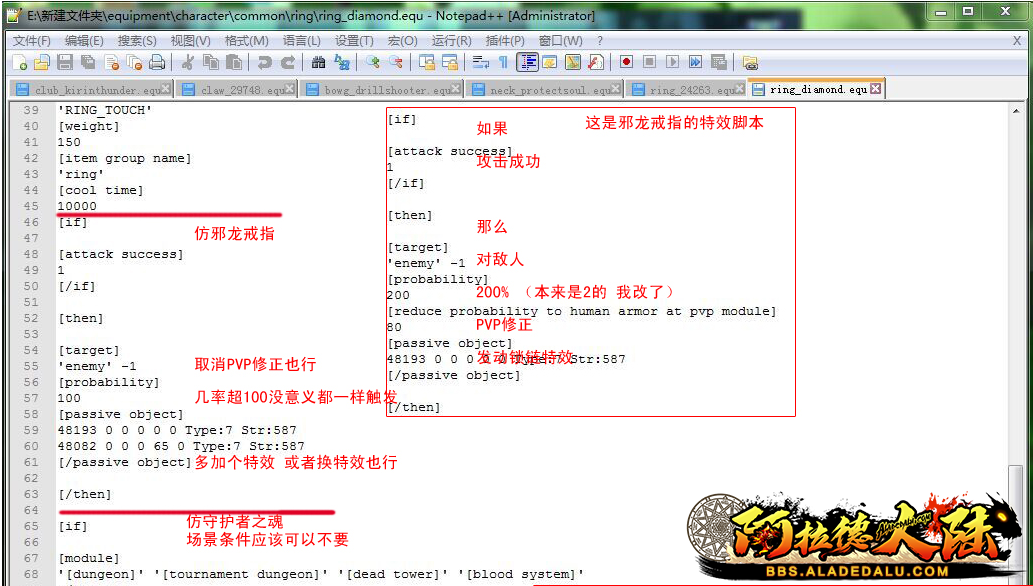Click the Print icon in the toolbar
This screenshot has width=1033, height=586.
pos(157,62)
